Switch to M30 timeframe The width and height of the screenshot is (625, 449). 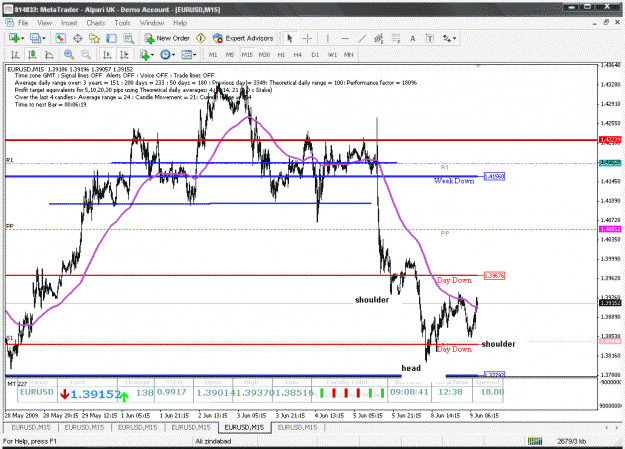coord(264,55)
